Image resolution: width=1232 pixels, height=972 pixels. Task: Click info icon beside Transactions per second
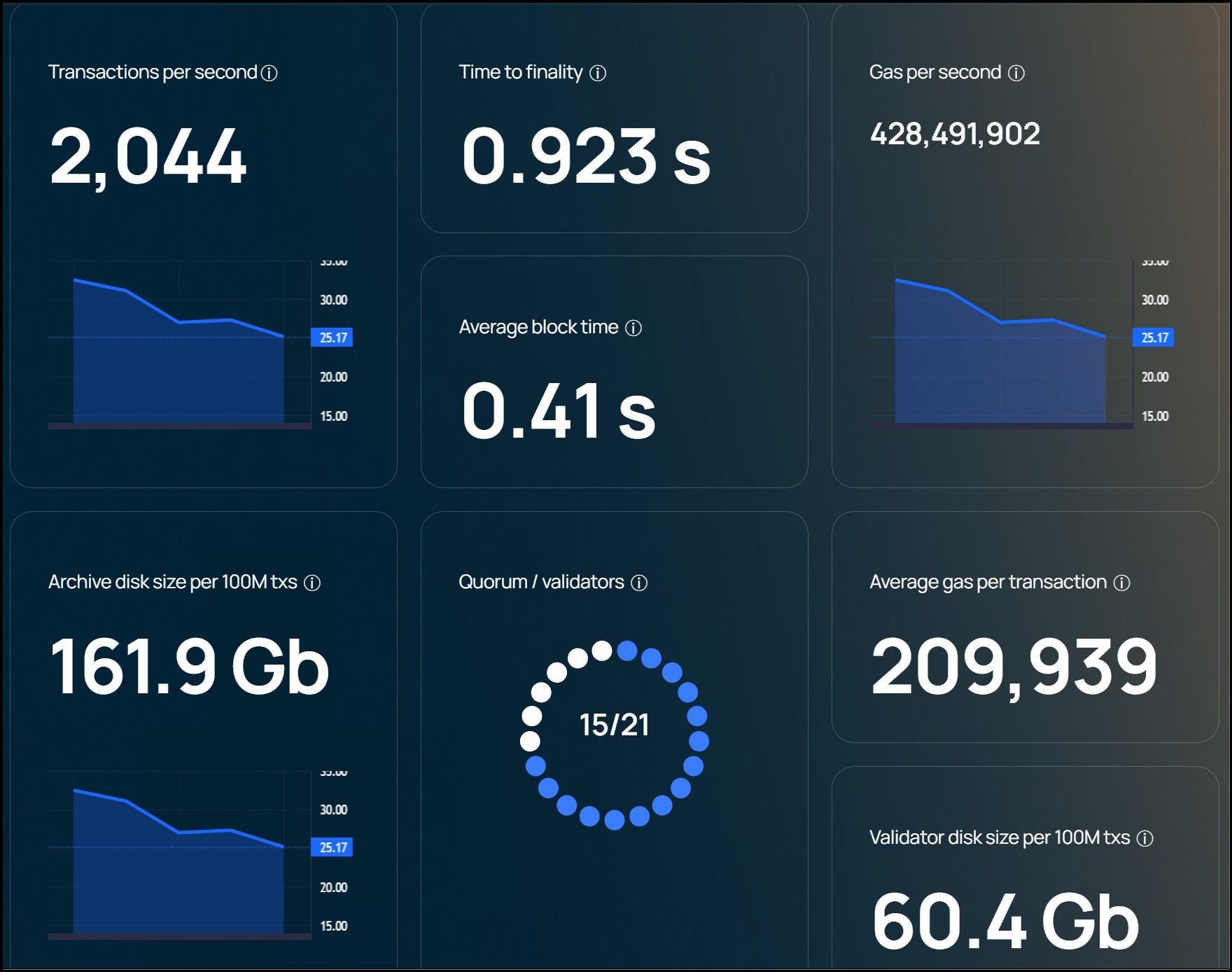pyautogui.click(x=269, y=73)
